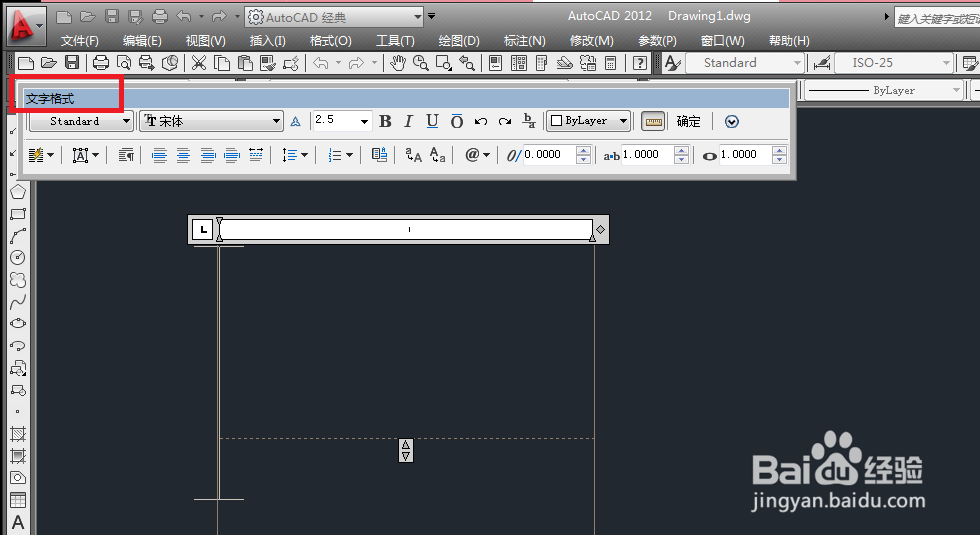Increase the oblique angle value
The width and height of the screenshot is (980, 535).
coord(583,151)
